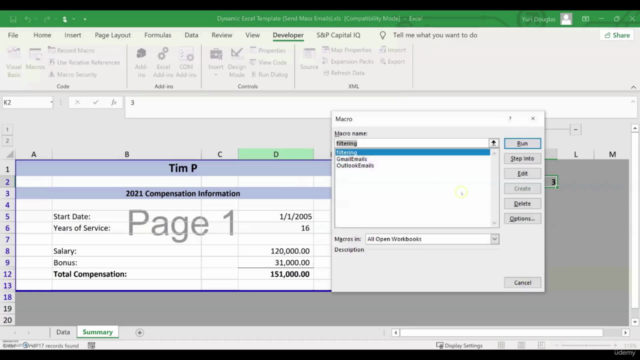Click Macro dialog help question mark

click(510, 119)
